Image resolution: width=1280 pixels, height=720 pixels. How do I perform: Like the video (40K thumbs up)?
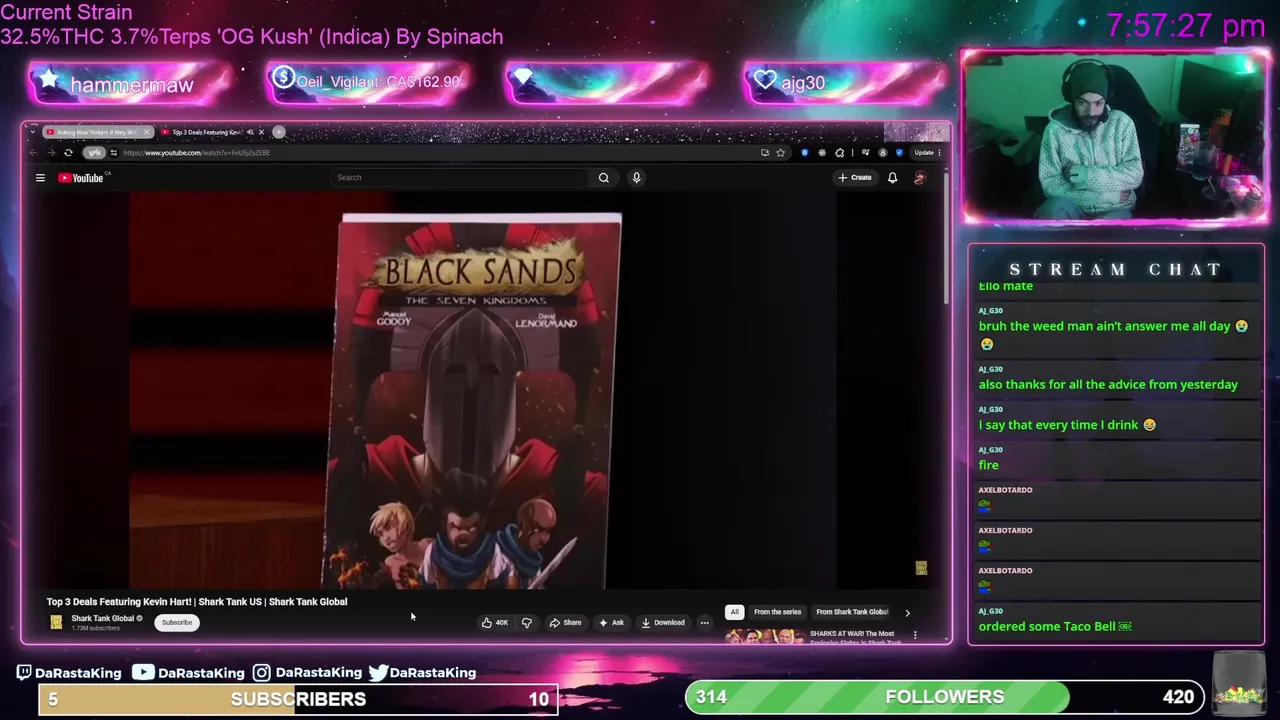[495, 623]
